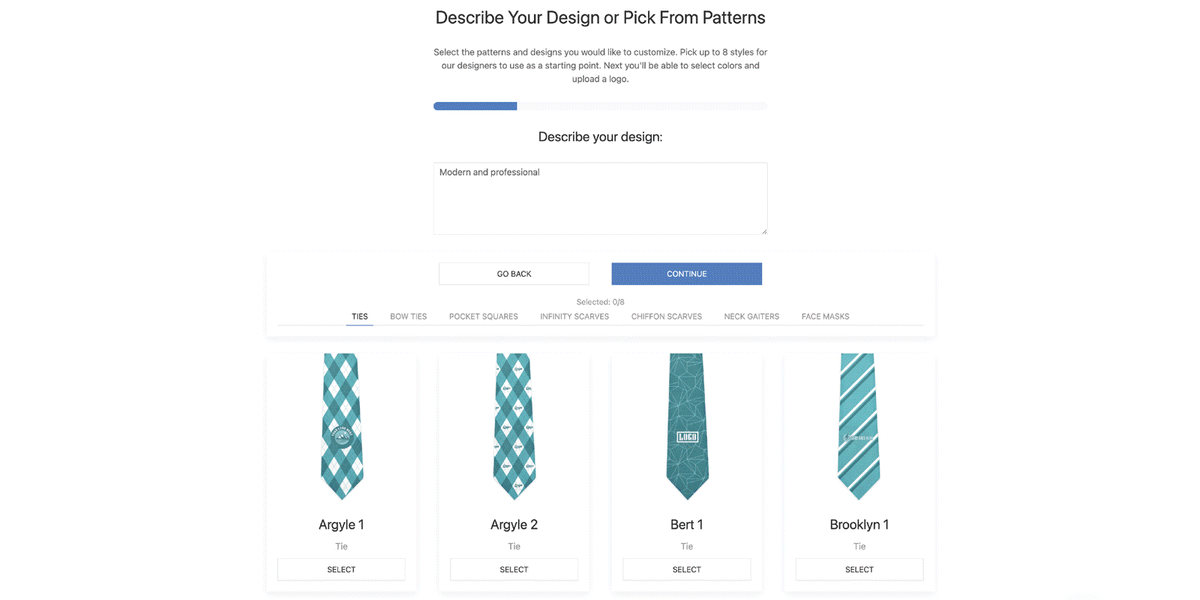This screenshot has height=600, width=1200.
Task: Click the Brooklyn 1 tie image
Action: point(859,427)
